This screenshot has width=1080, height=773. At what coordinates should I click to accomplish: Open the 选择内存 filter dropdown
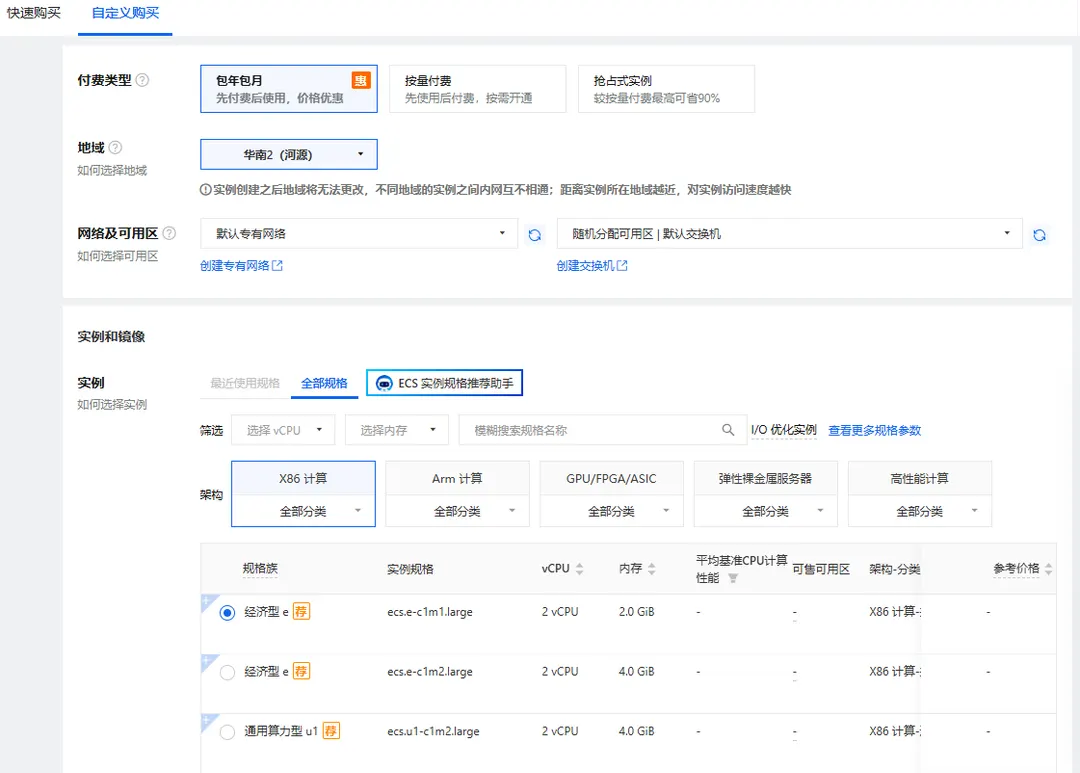pos(397,430)
